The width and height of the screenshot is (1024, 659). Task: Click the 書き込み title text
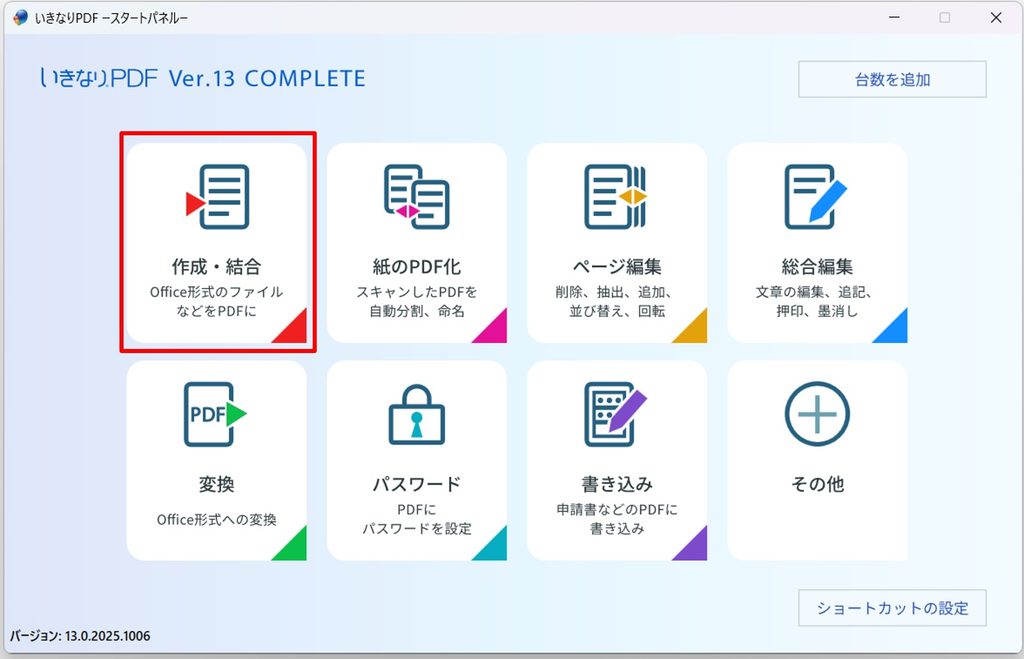[x=617, y=484]
